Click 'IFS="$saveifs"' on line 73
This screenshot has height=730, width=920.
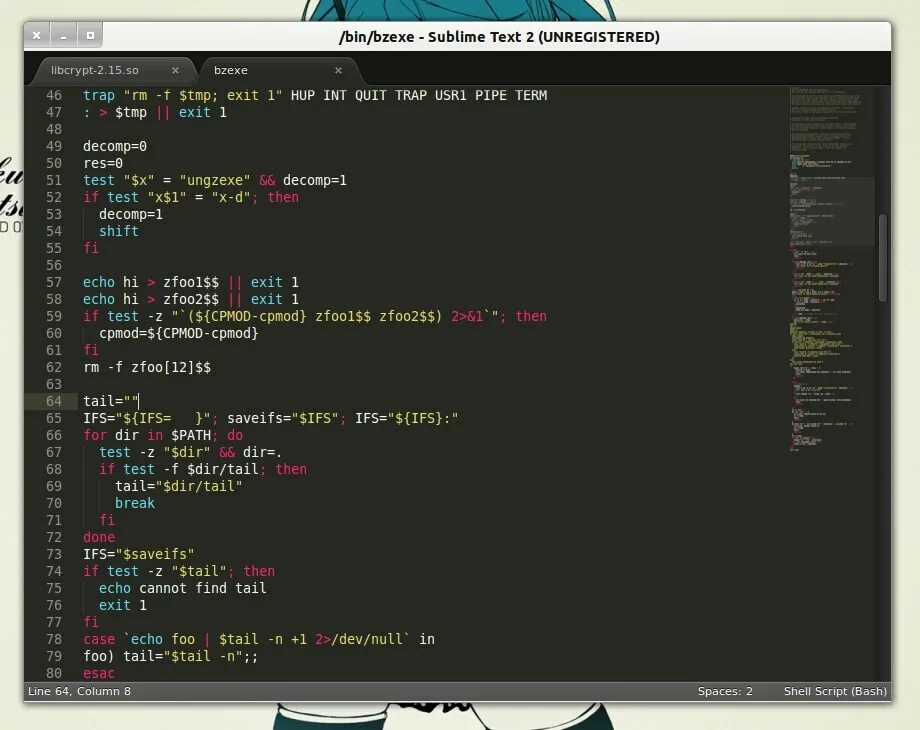[x=138, y=554]
